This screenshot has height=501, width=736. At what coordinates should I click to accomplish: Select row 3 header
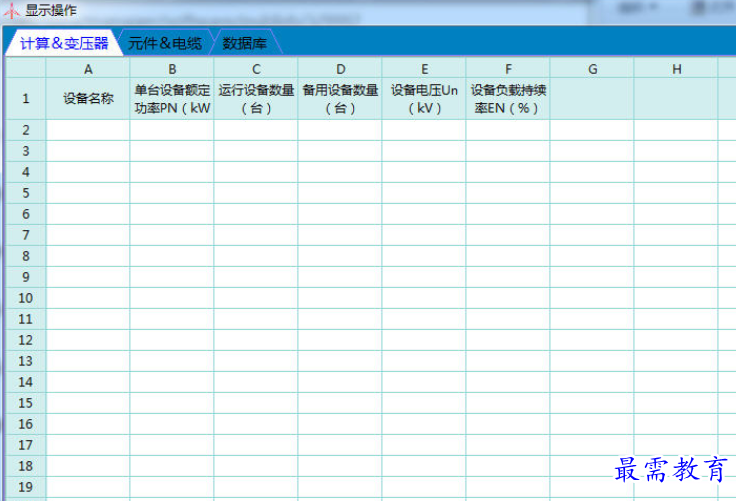click(x=26, y=151)
